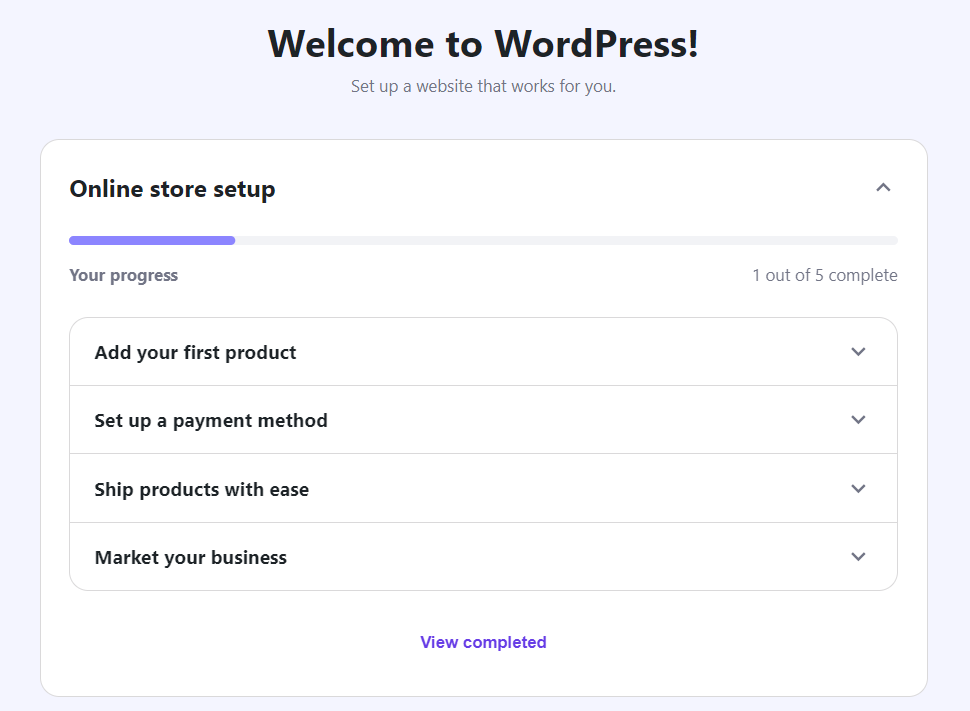Click the Market your business task
The image size is (970, 711).
pyautogui.click(x=483, y=556)
